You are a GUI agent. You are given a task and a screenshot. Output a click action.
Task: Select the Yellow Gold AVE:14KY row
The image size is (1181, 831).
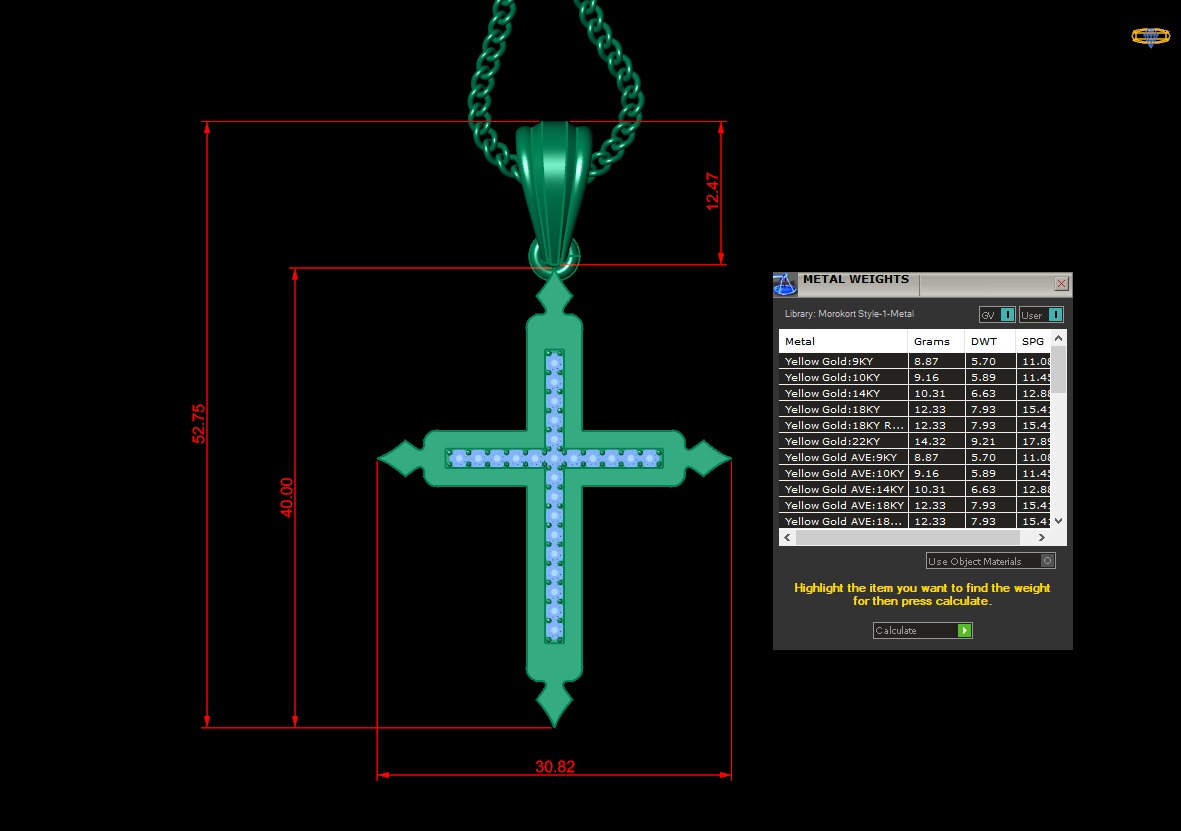914,489
